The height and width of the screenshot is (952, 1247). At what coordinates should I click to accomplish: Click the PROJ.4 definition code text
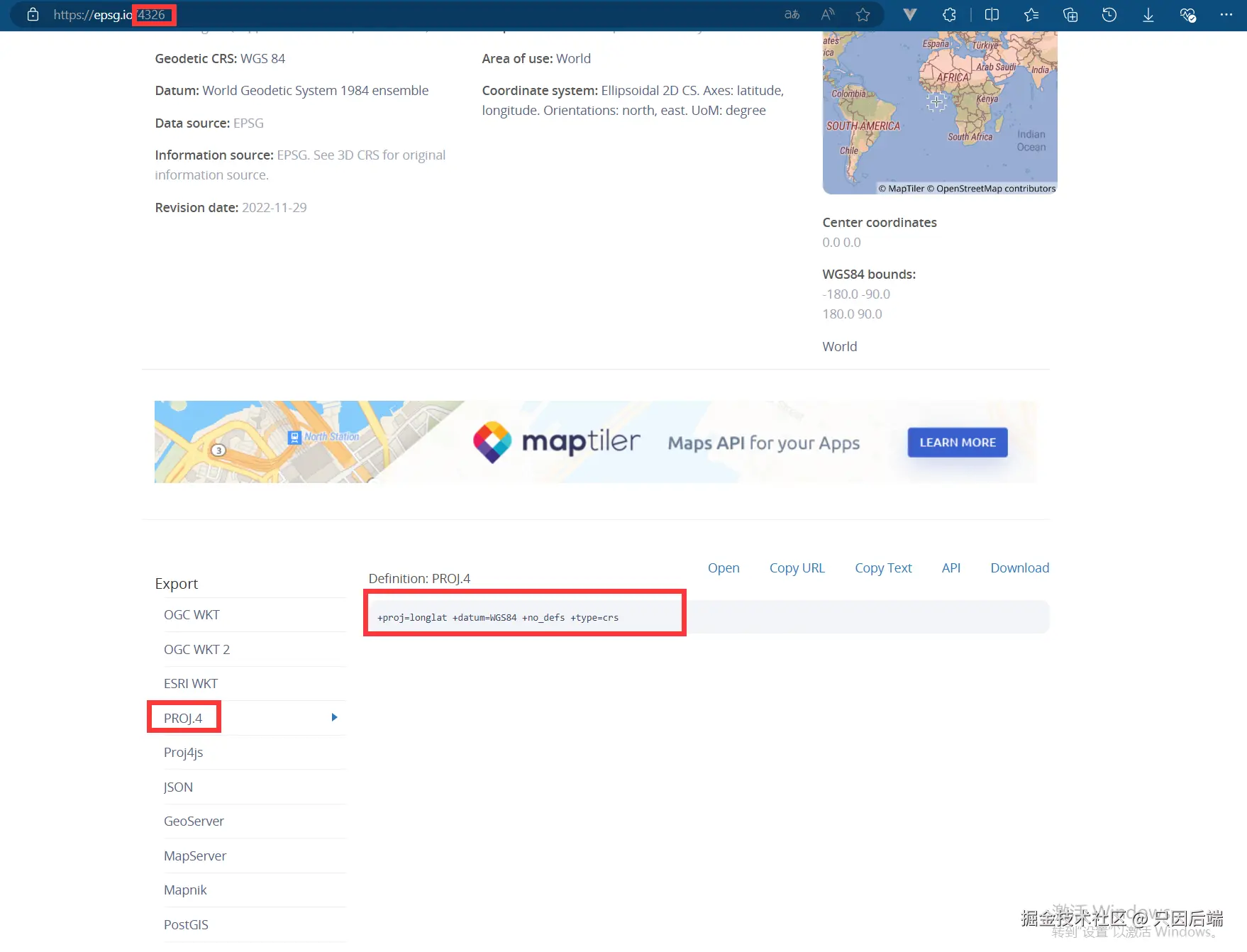tap(498, 618)
